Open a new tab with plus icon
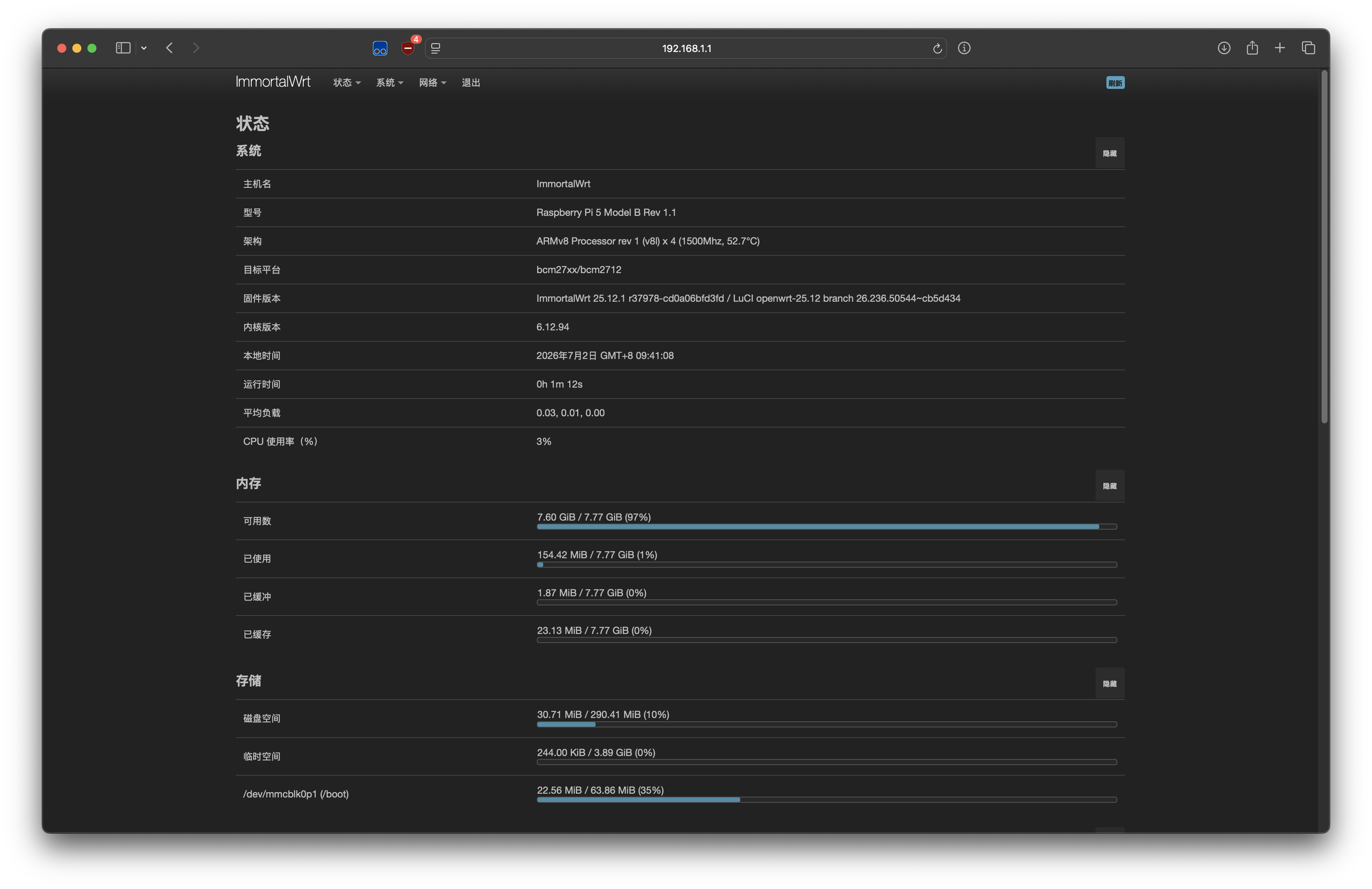The width and height of the screenshot is (1372, 889). (1280, 48)
